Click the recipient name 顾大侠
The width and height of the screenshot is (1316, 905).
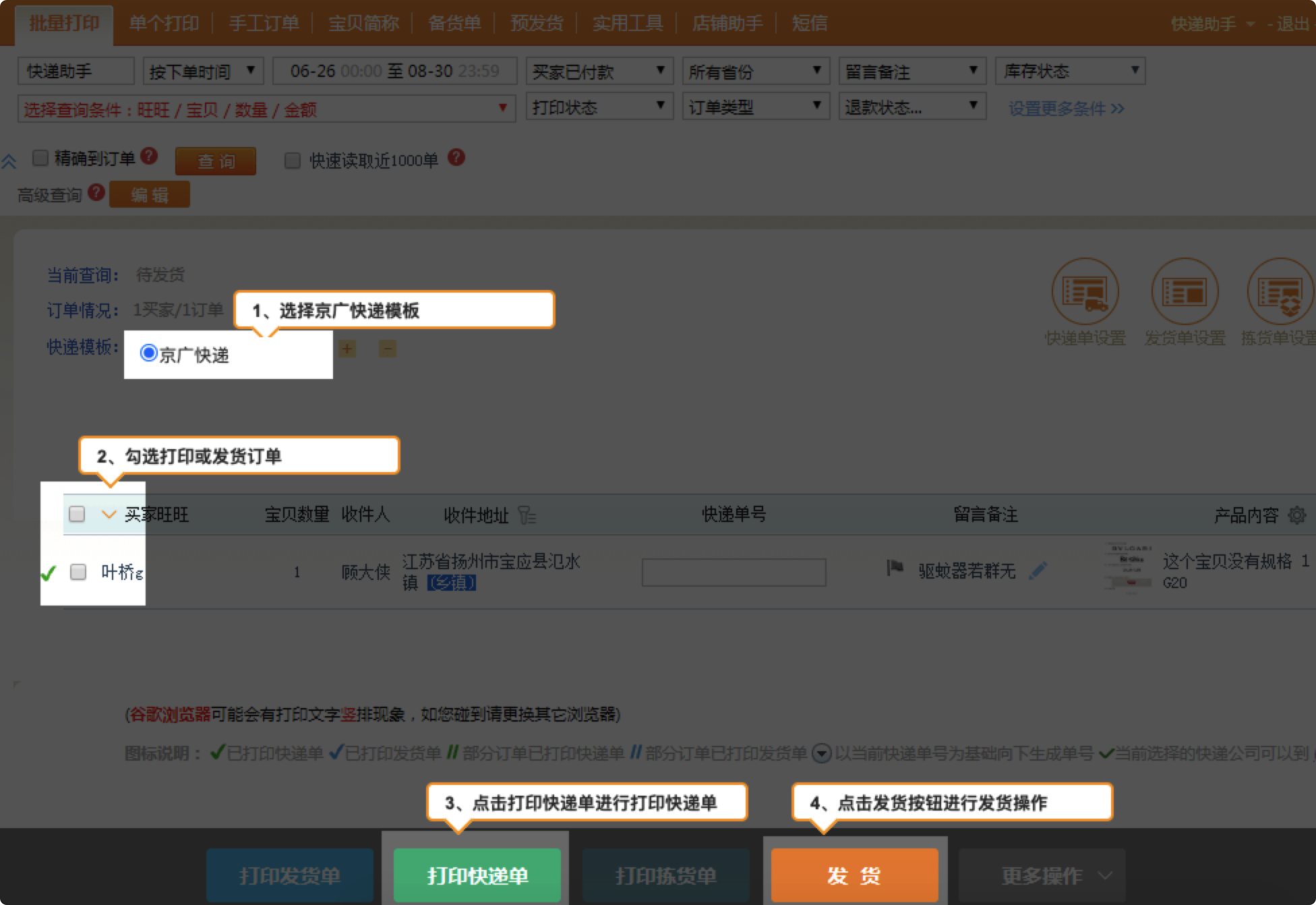tap(365, 572)
